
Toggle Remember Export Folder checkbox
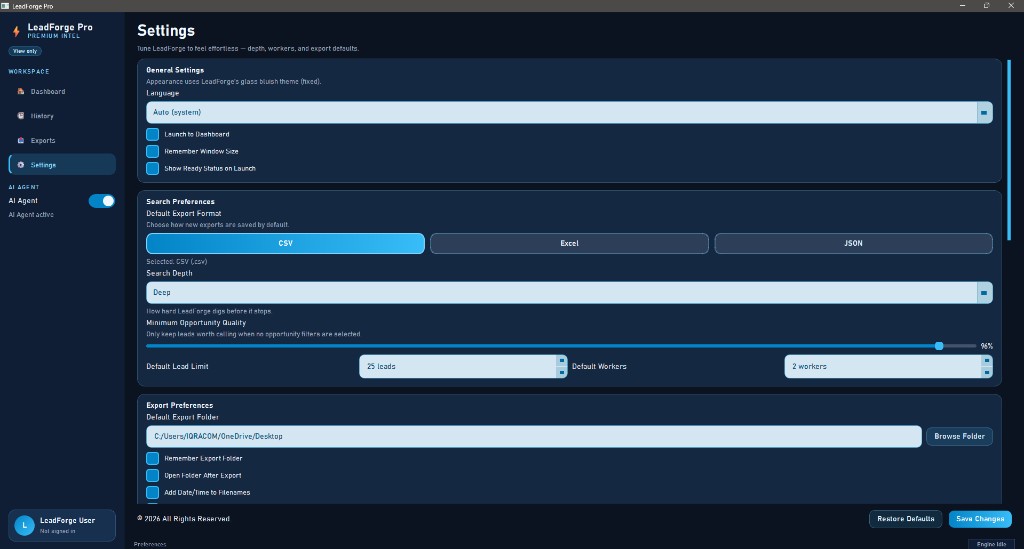[152, 458]
